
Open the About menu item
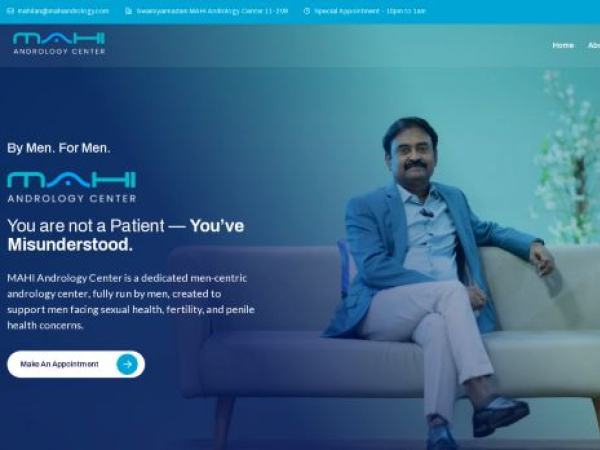pos(594,45)
